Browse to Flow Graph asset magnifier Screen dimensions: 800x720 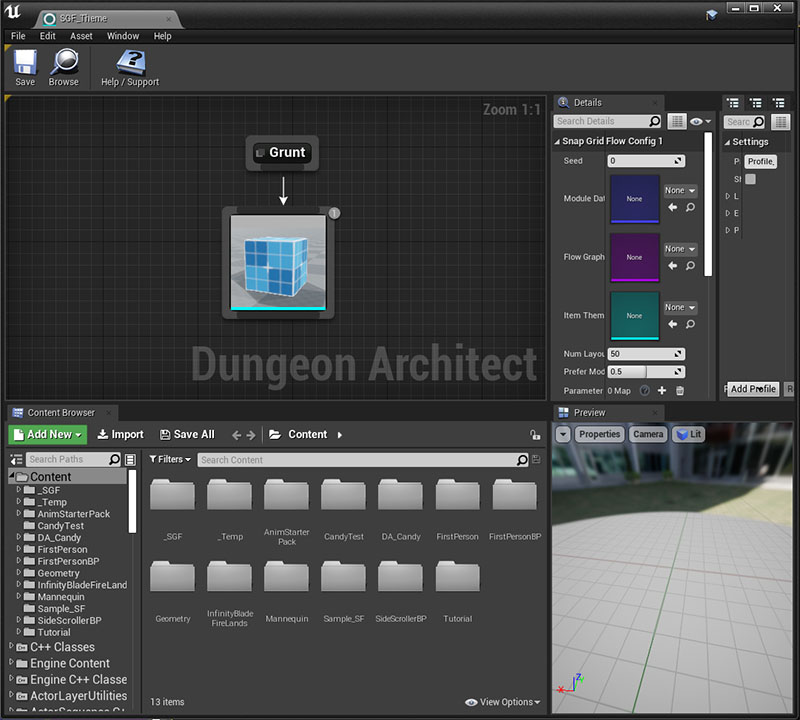point(690,266)
